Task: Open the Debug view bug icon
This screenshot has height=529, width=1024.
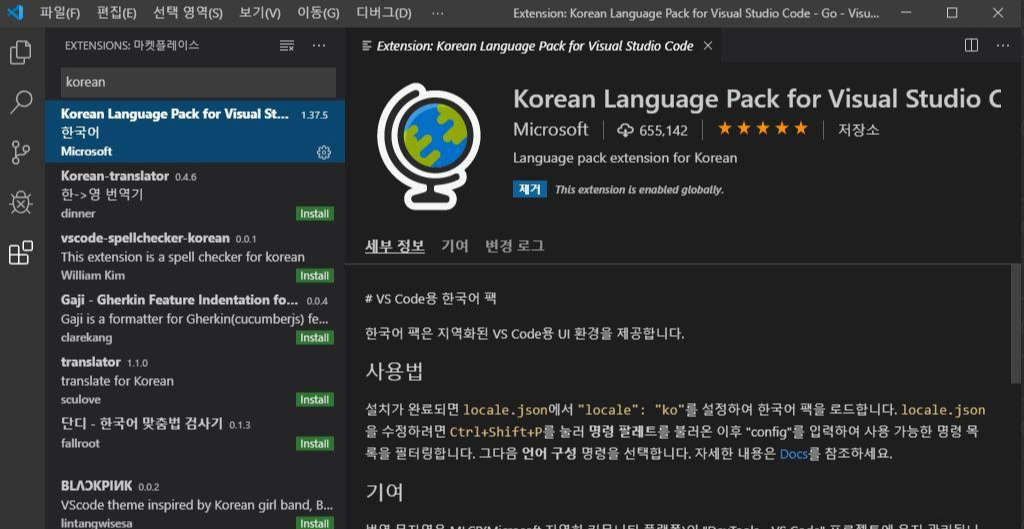Action: click(x=21, y=202)
